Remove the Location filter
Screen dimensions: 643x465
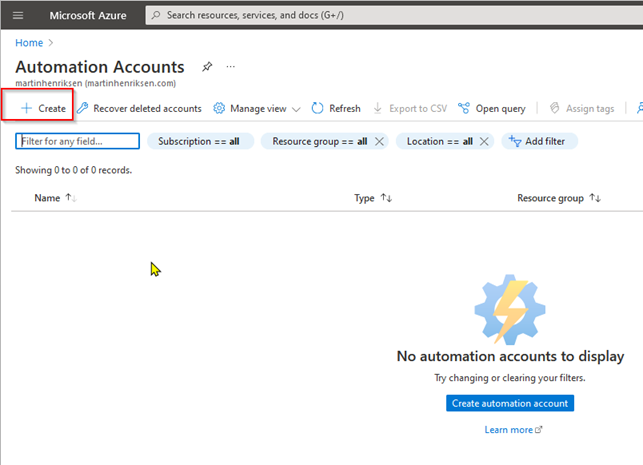pos(484,141)
